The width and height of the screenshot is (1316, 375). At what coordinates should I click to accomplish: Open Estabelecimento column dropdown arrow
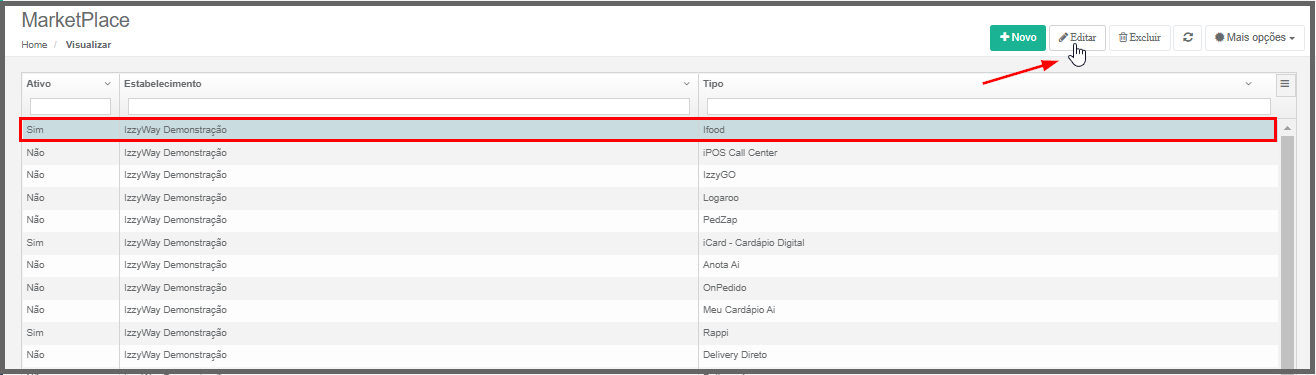click(x=686, y=84)
